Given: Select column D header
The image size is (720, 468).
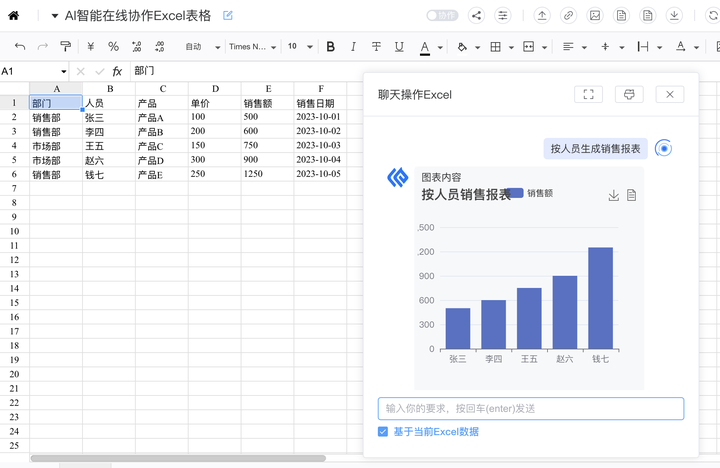Looking at the screenshot, I should 215,89.
